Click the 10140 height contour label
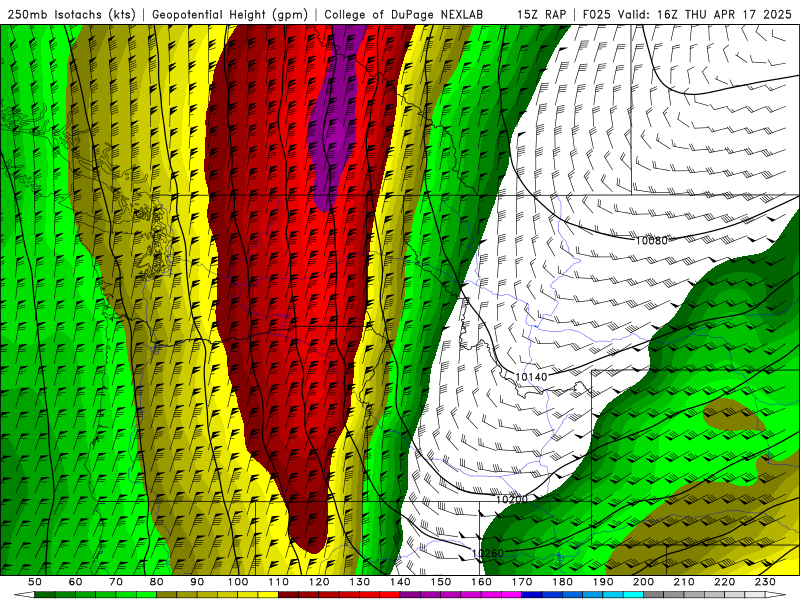Image resolution: width=800 pixels, height=600 pixels. (531, 377)
